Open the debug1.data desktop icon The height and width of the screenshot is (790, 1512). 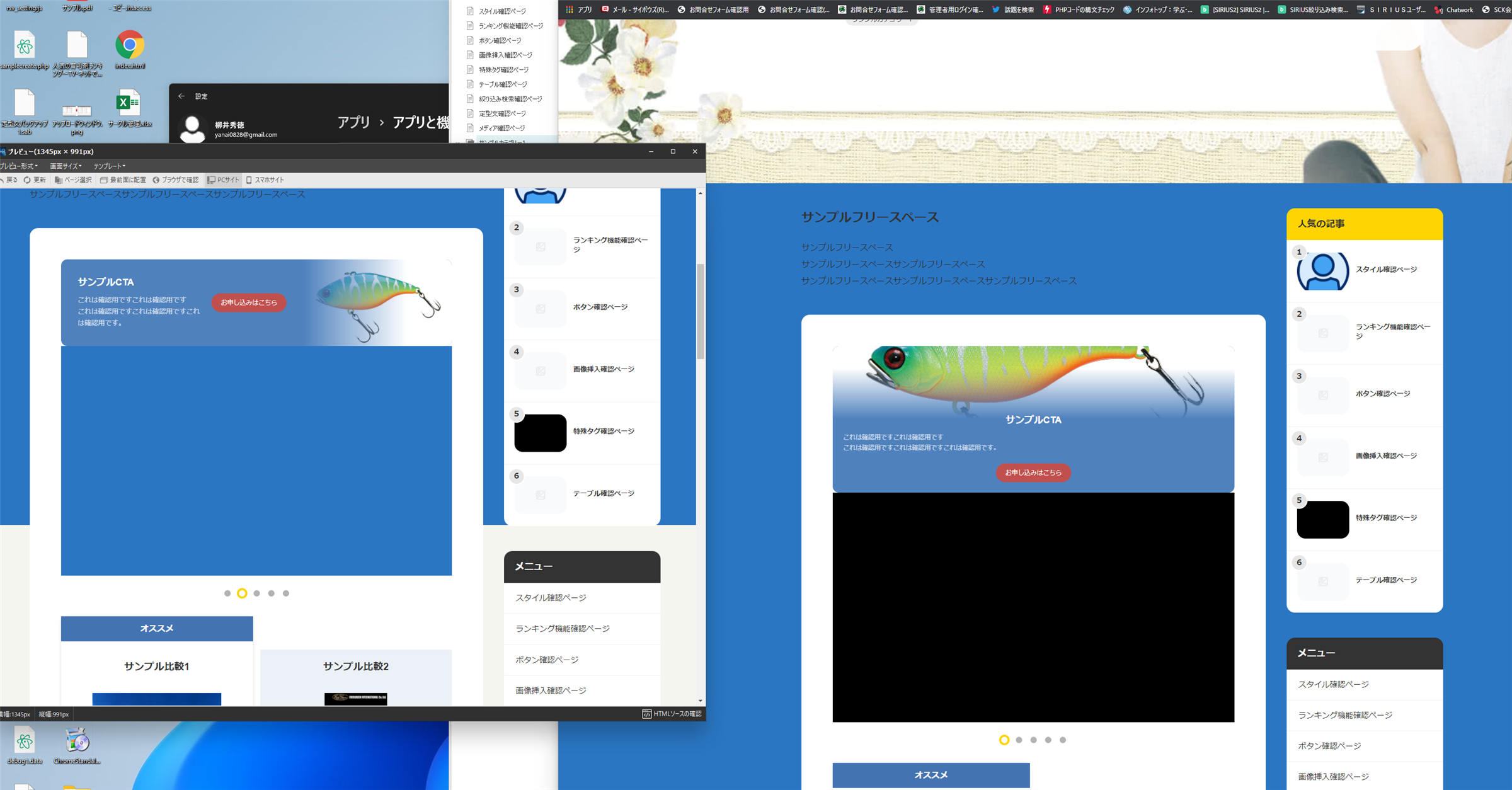(x=25, y=746)
